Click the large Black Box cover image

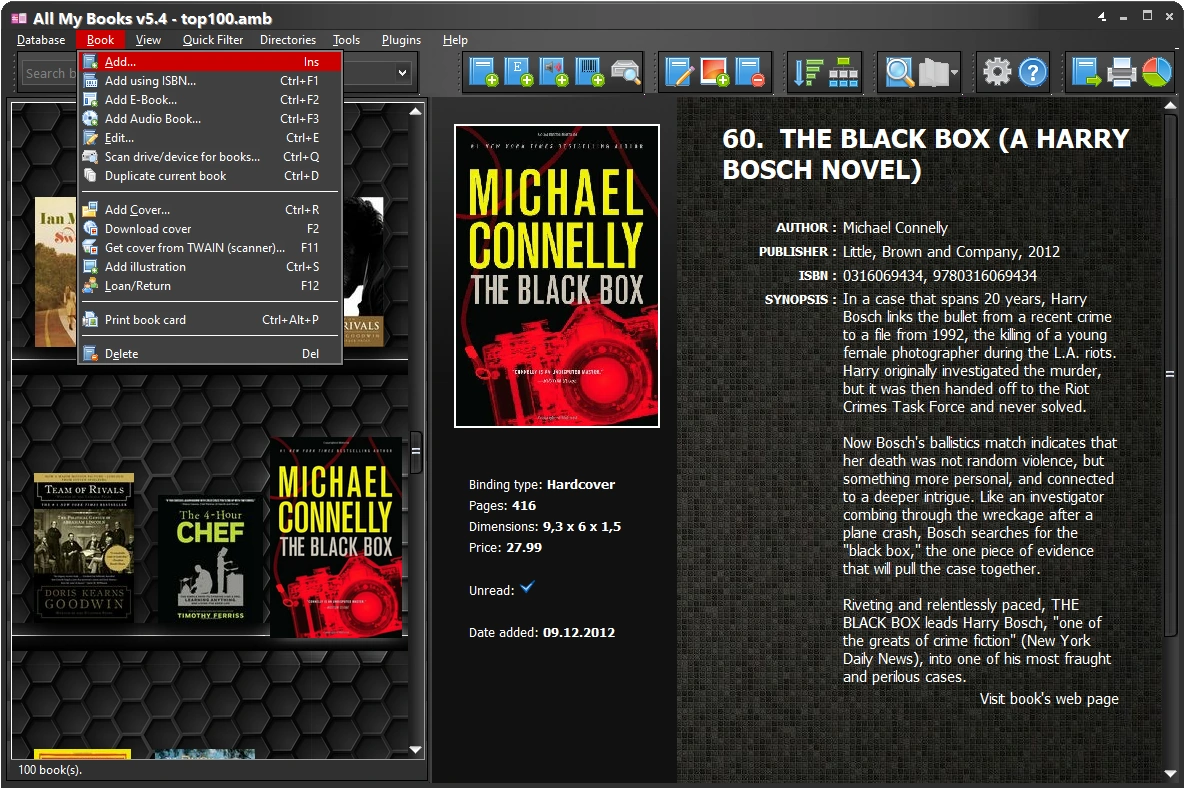point(557,276)
